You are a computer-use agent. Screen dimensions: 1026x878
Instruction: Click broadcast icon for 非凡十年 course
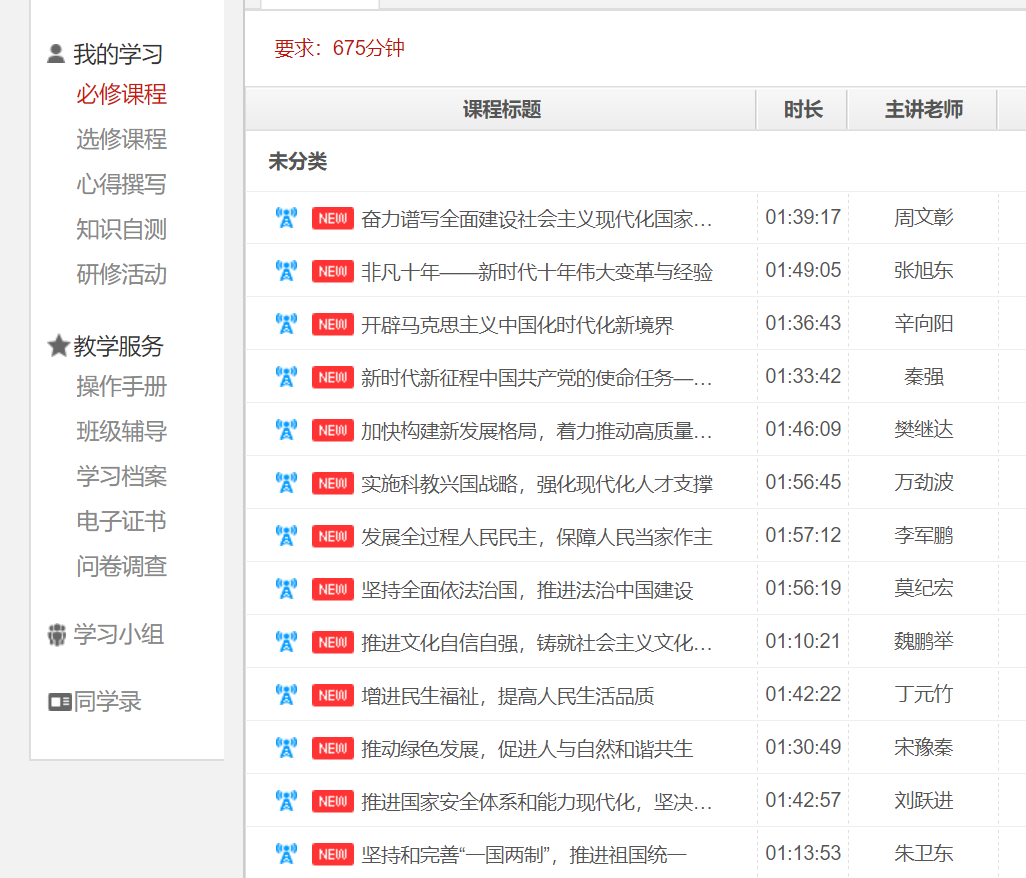click(x=286, y=271)
